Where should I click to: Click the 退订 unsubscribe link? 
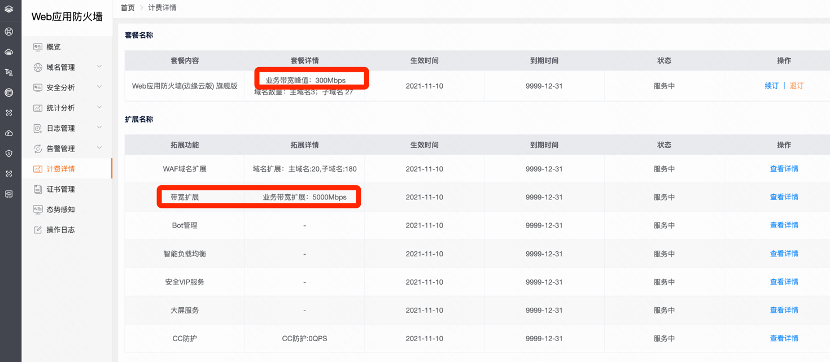click(796, 86)
